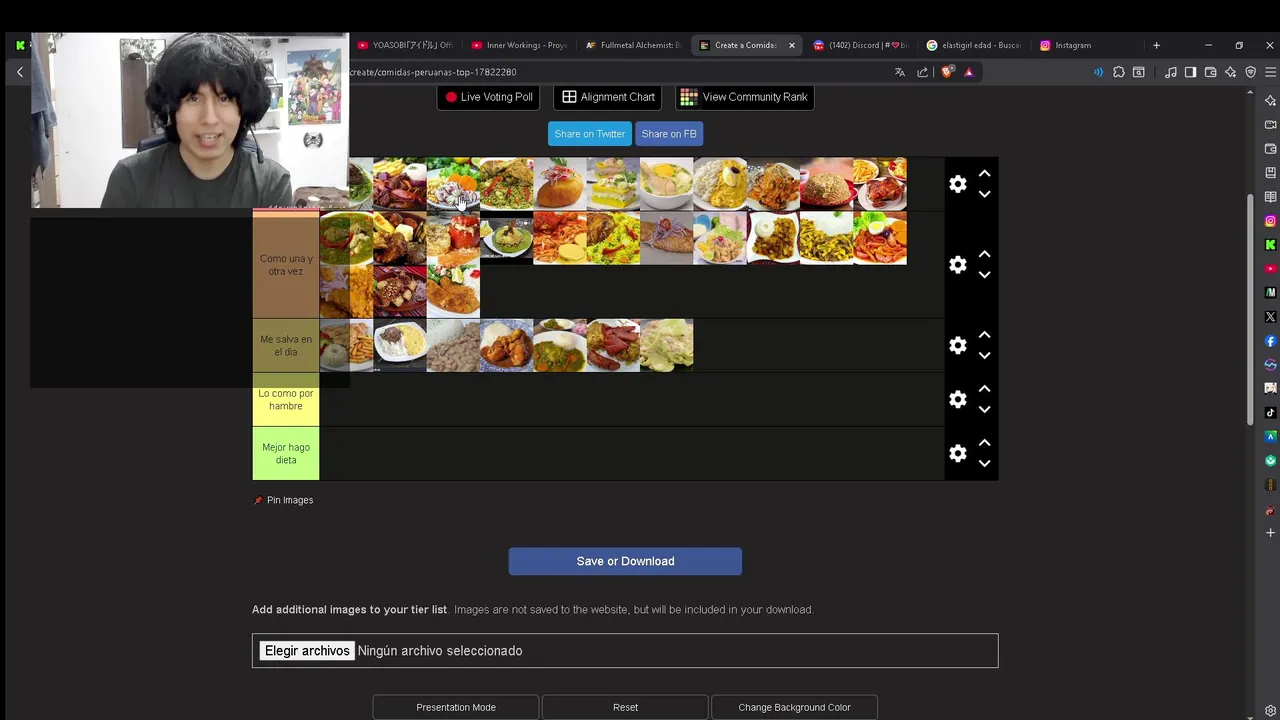This screenshot has height=720, width=1280.
Task: Move 'Lo como por hambre' row down
Action: [984, 410]
